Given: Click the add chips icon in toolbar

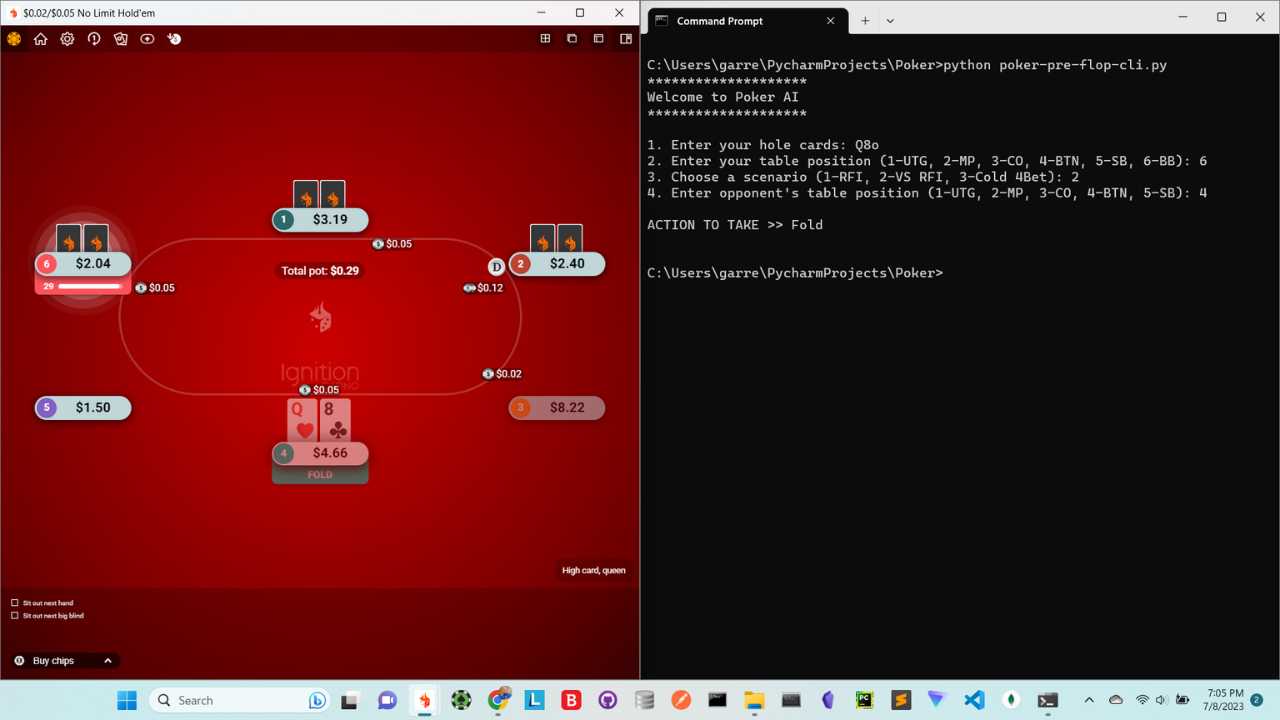Looking at the screenshot, I should point(174,39).
